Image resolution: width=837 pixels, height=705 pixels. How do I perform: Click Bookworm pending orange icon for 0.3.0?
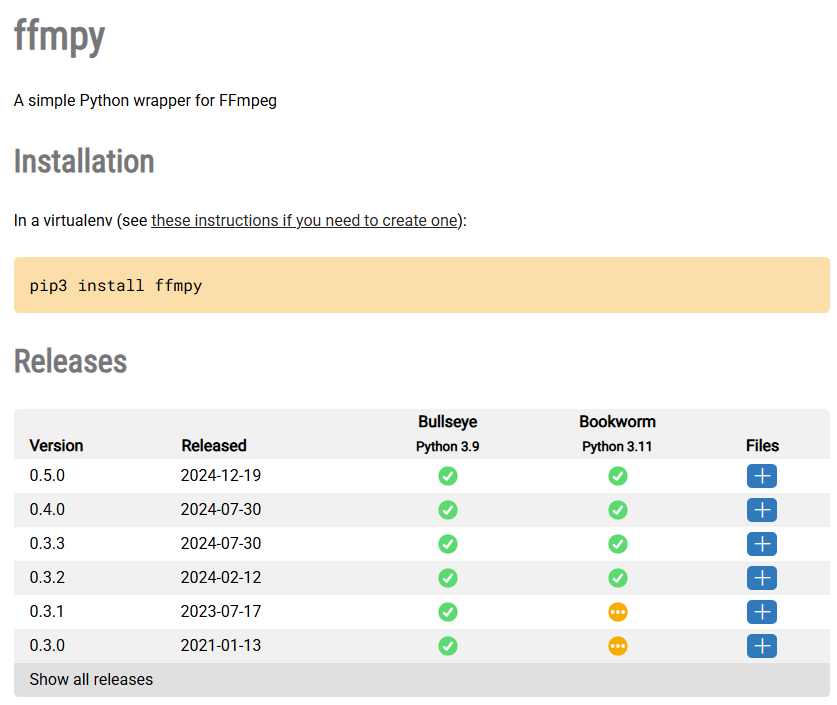coord(618,646)
